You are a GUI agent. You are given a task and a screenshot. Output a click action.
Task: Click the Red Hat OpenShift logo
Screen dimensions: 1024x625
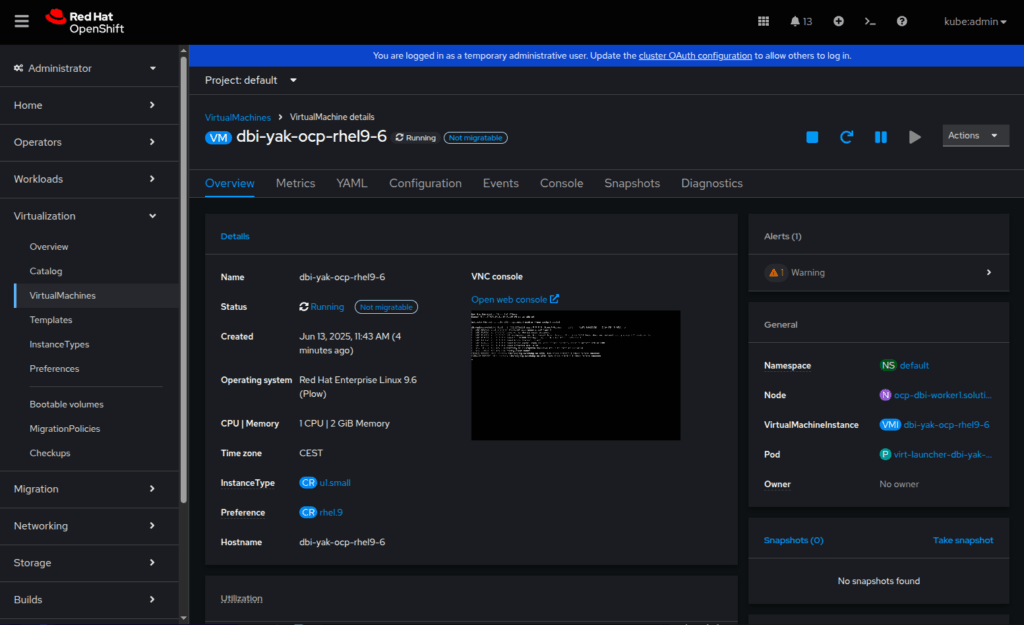point(85,22)
